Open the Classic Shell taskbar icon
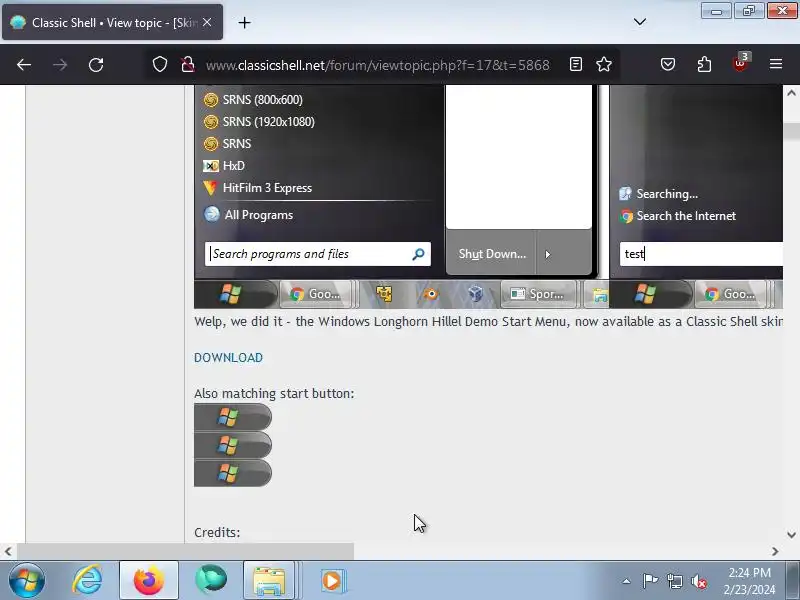 click(x=211, y=581)
